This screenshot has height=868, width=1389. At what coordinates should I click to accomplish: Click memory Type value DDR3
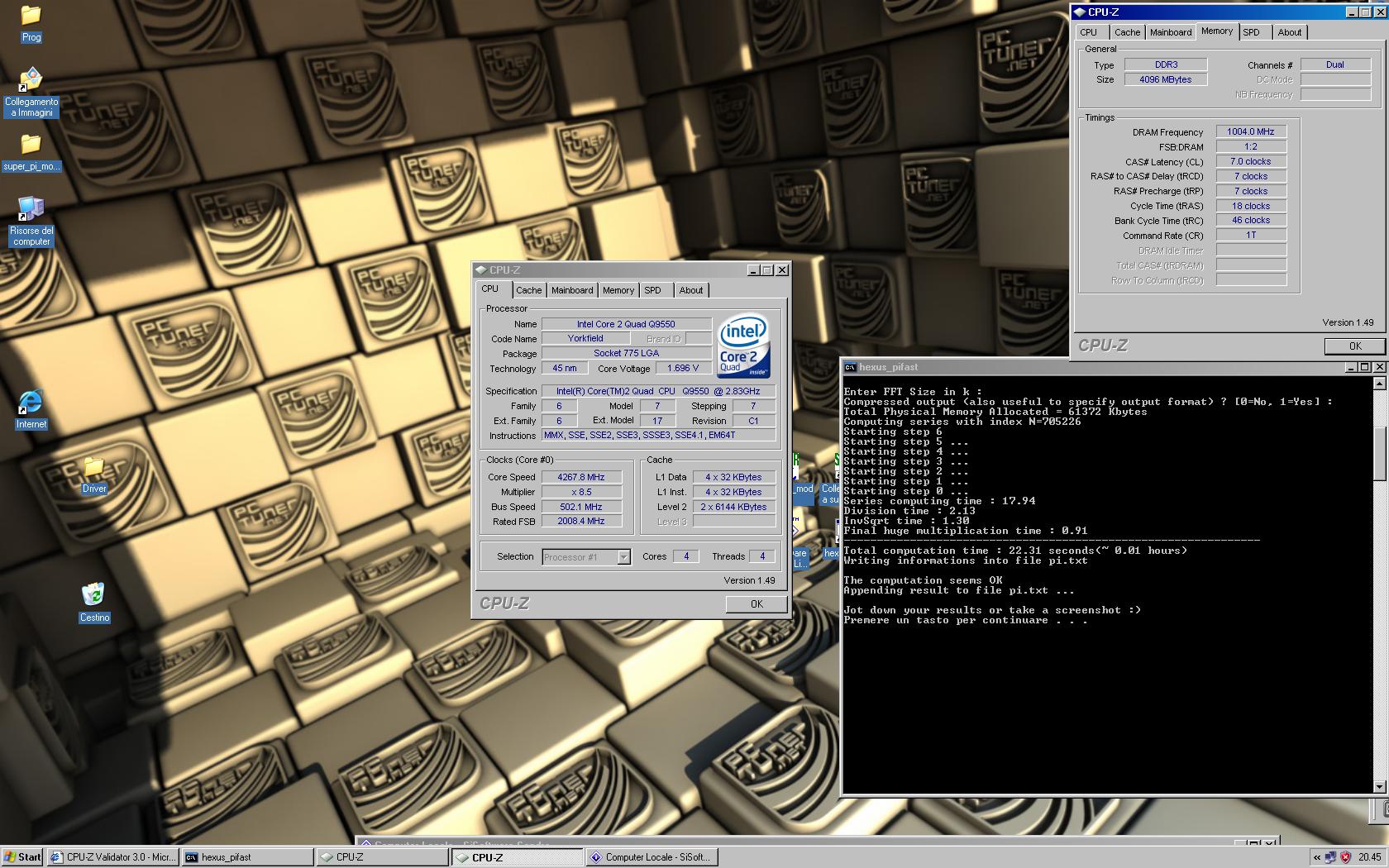pos(1166,64)
